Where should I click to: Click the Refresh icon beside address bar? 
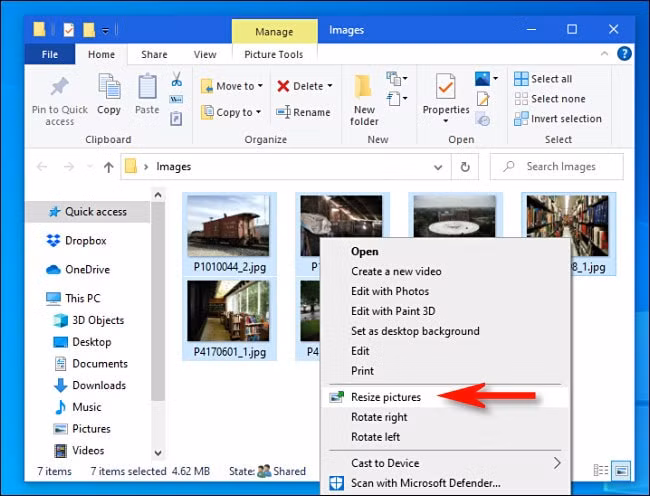click(x=465, y=167)
